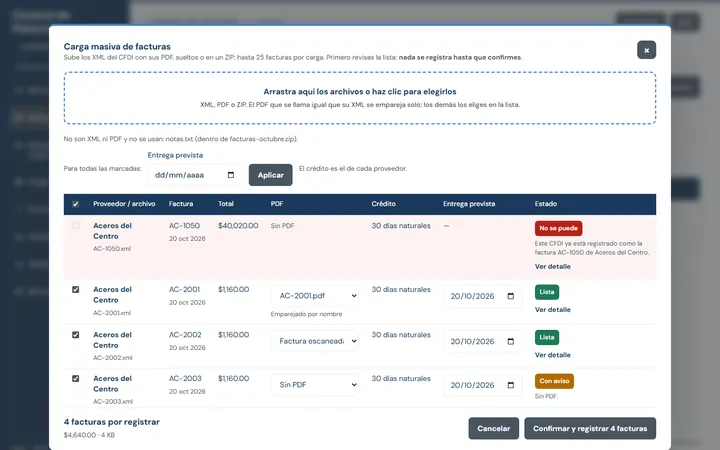Click the Cancelar button
This screenshot has width=720, height=450.
pyautogui.click(x=494, y=428)
